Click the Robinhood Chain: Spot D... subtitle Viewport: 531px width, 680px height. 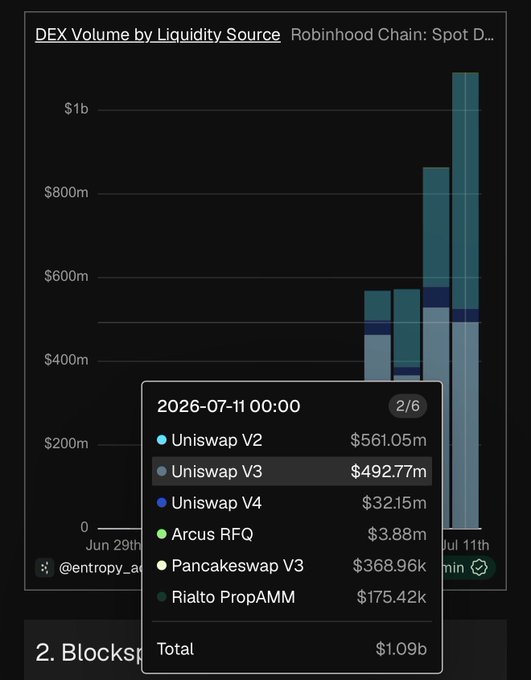392,35
